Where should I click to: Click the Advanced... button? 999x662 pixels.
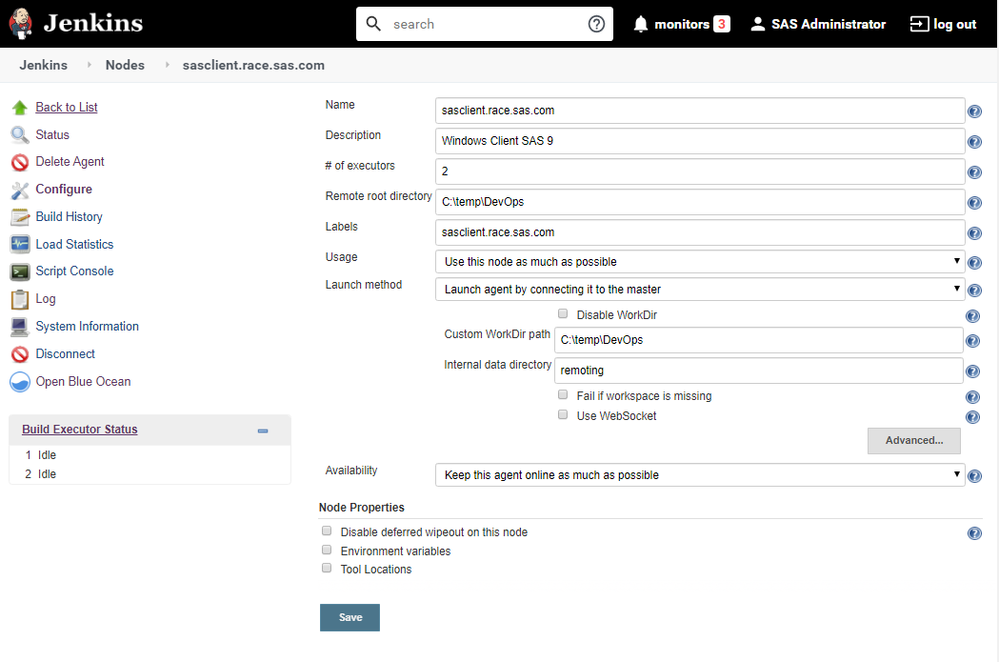(913, 441)
